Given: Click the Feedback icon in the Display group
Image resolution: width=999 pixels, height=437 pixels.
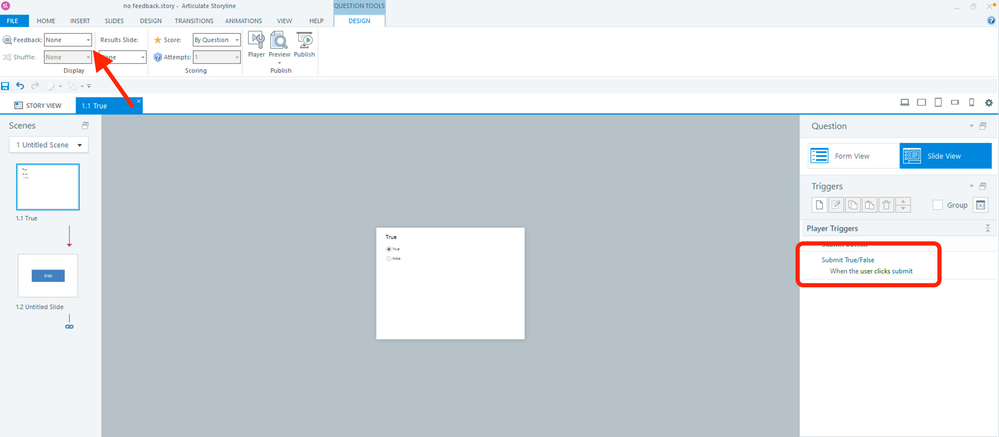Looking at the screenshot, I should pos(7,39).
